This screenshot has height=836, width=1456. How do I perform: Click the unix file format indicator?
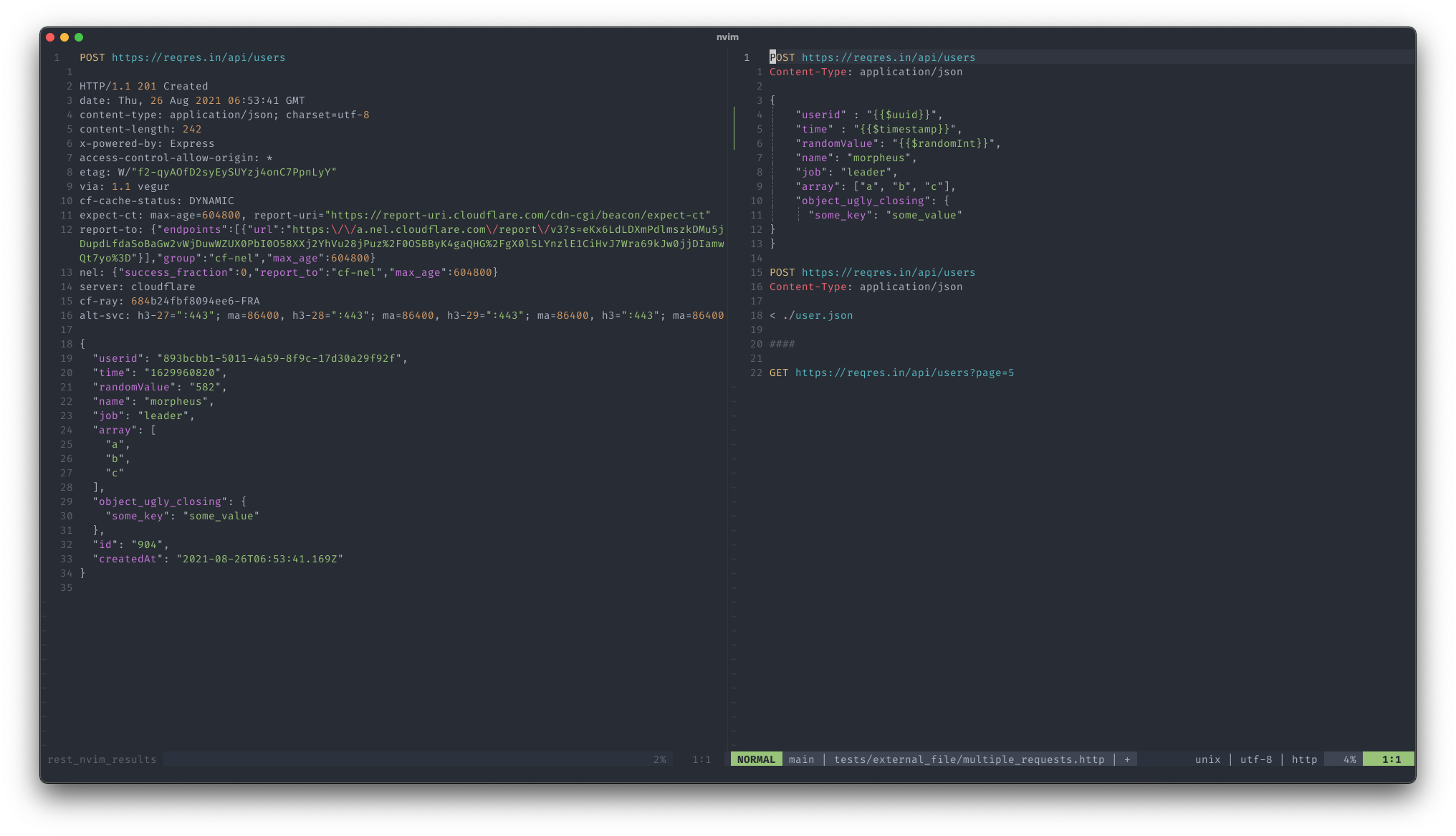tap(1207, 759)
